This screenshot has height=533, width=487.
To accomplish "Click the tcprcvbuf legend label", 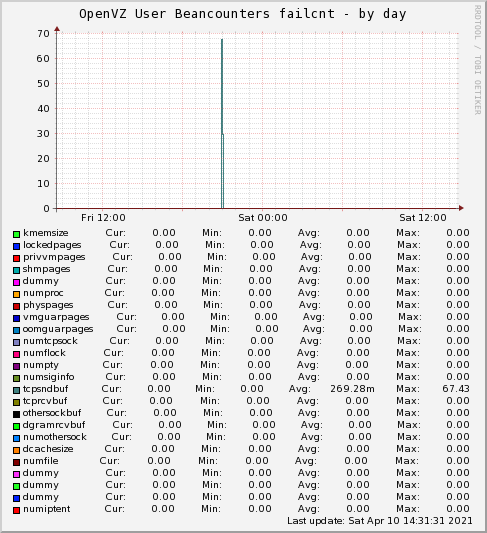I will point(45,401).
